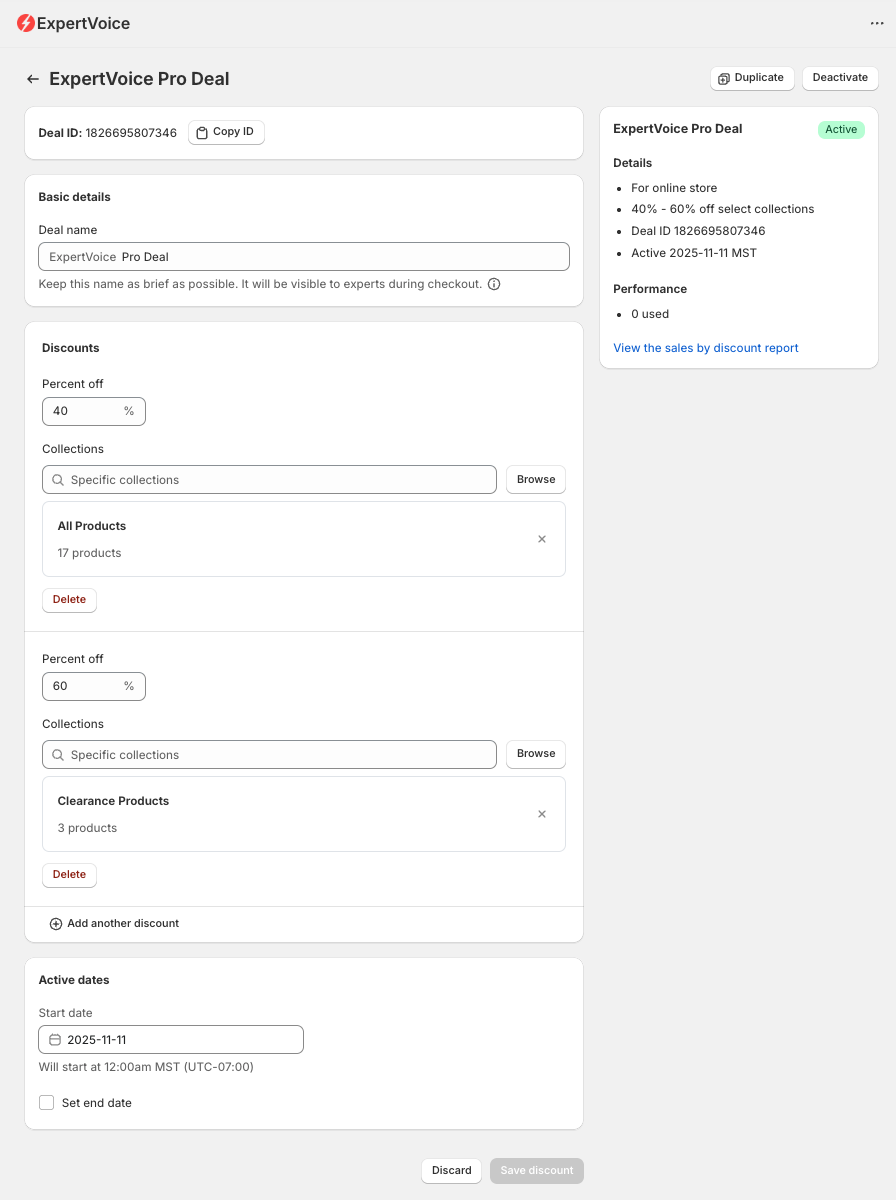The height and width of the screenshot is (1200, 896).
Task: Discard unsaved changes
Action: tap(451, 1171)
